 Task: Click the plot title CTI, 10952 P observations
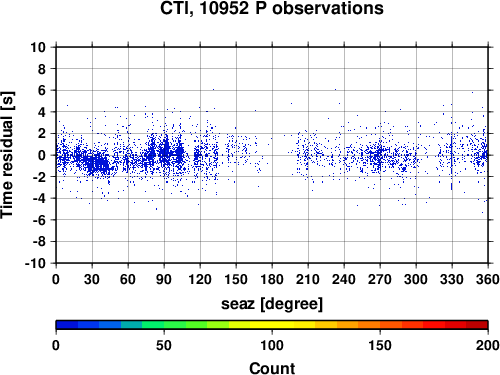click(272, 8)
